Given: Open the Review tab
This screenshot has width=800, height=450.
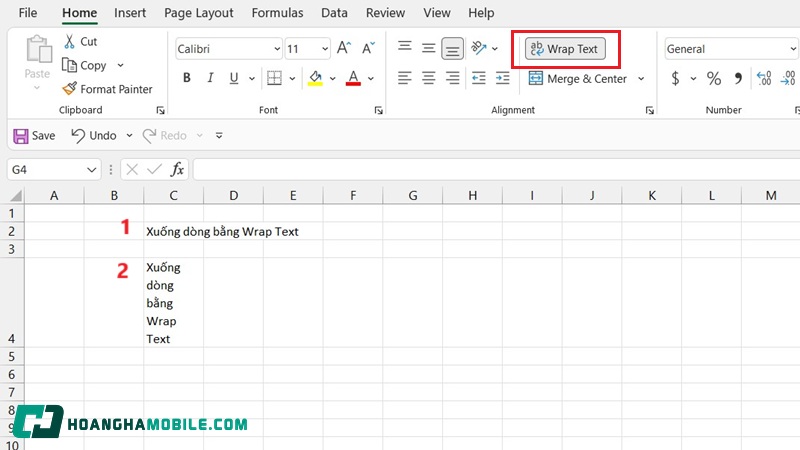Looking at the screenshot, I should (x=385, y=13).
